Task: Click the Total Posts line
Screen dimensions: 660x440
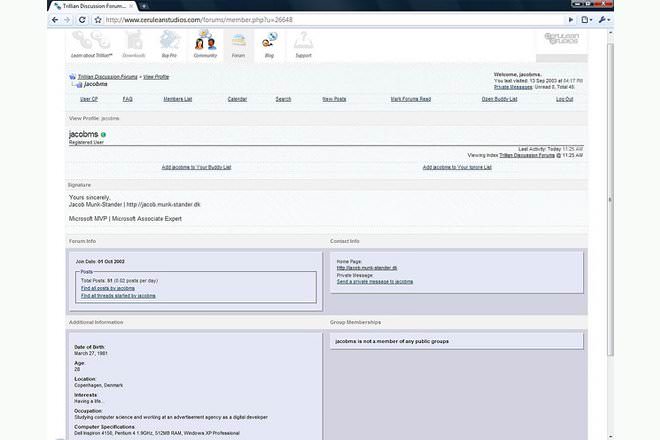Action: tap(119, 280)
